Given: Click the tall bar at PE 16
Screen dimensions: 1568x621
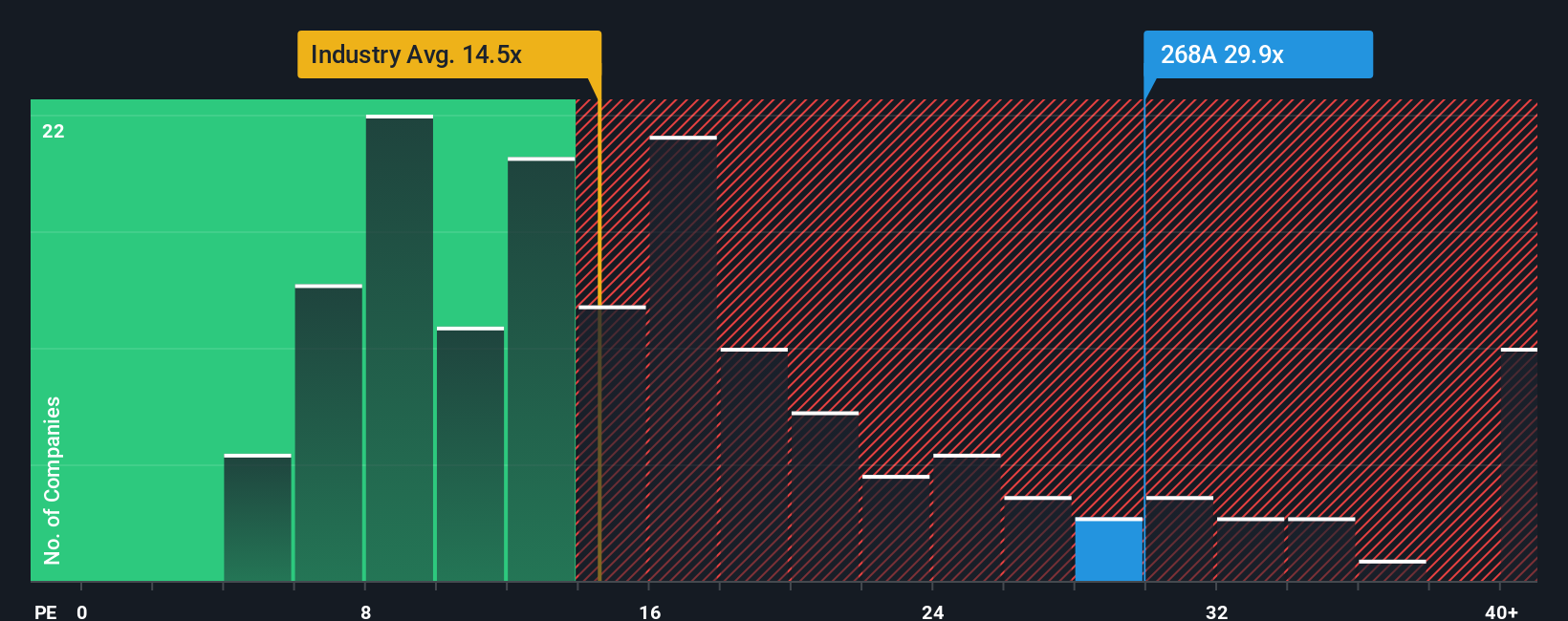Looking at the screenshot, I should click(683, 358).
